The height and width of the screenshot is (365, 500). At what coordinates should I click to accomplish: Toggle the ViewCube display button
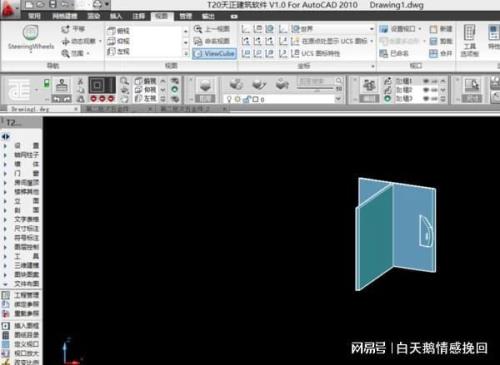(214, 53)
